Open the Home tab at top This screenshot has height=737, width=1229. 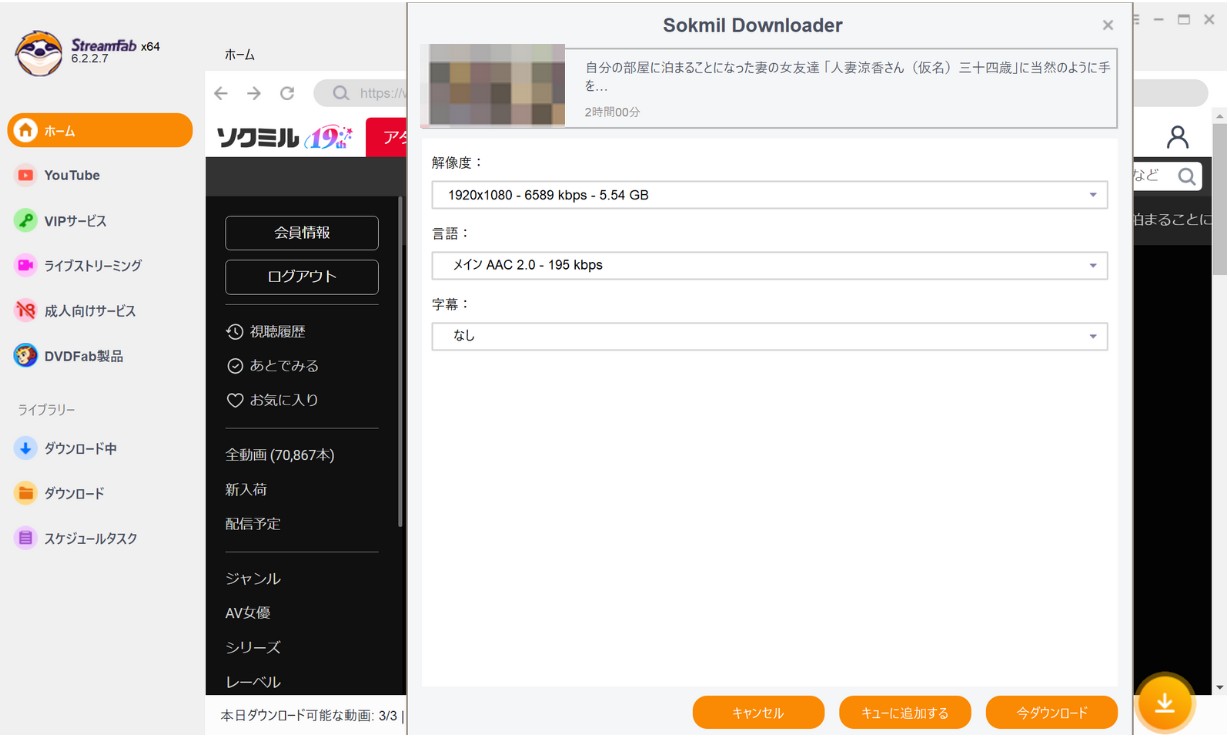coord(239,55)
